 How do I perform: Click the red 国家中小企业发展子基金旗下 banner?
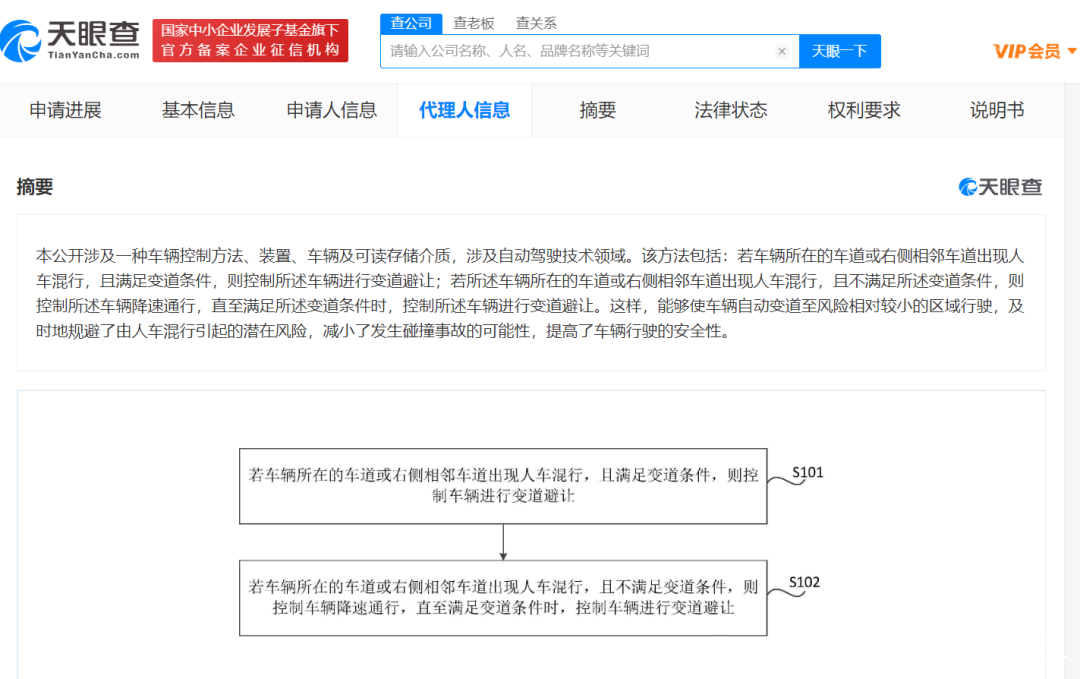tap(250, 41)
